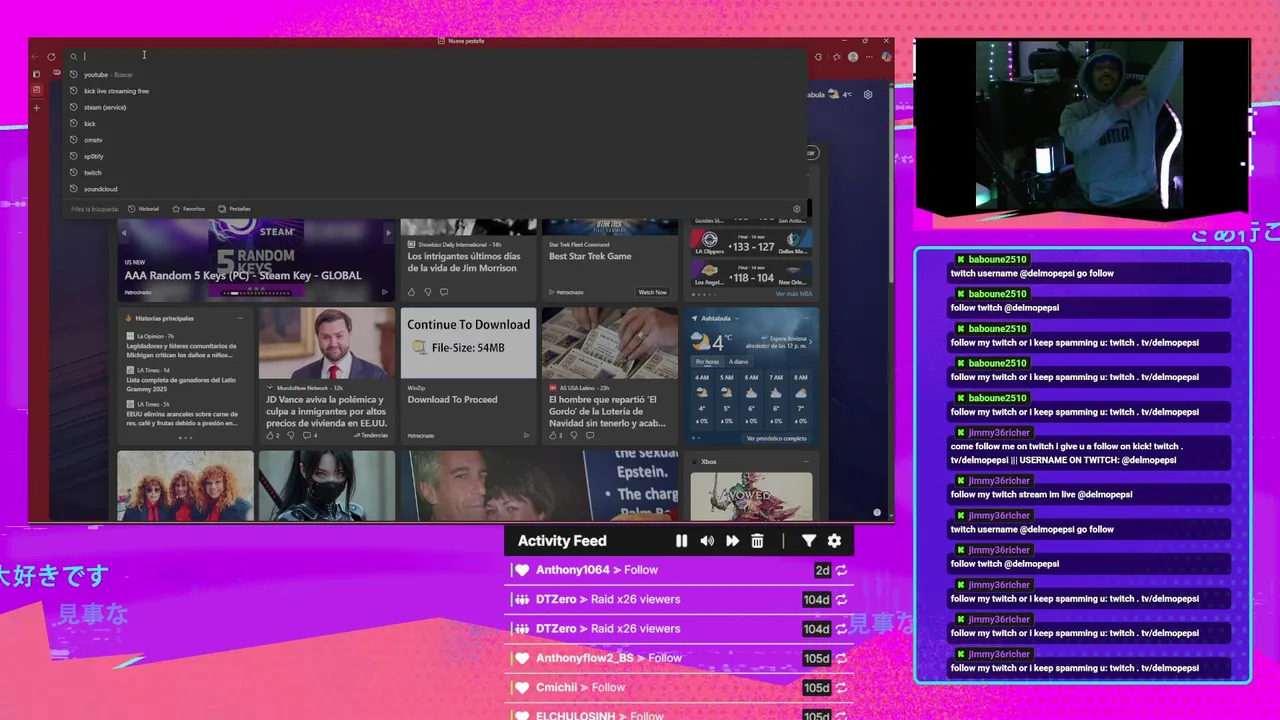
Task: Open Activity Feed settings gear
Action: 834,541
